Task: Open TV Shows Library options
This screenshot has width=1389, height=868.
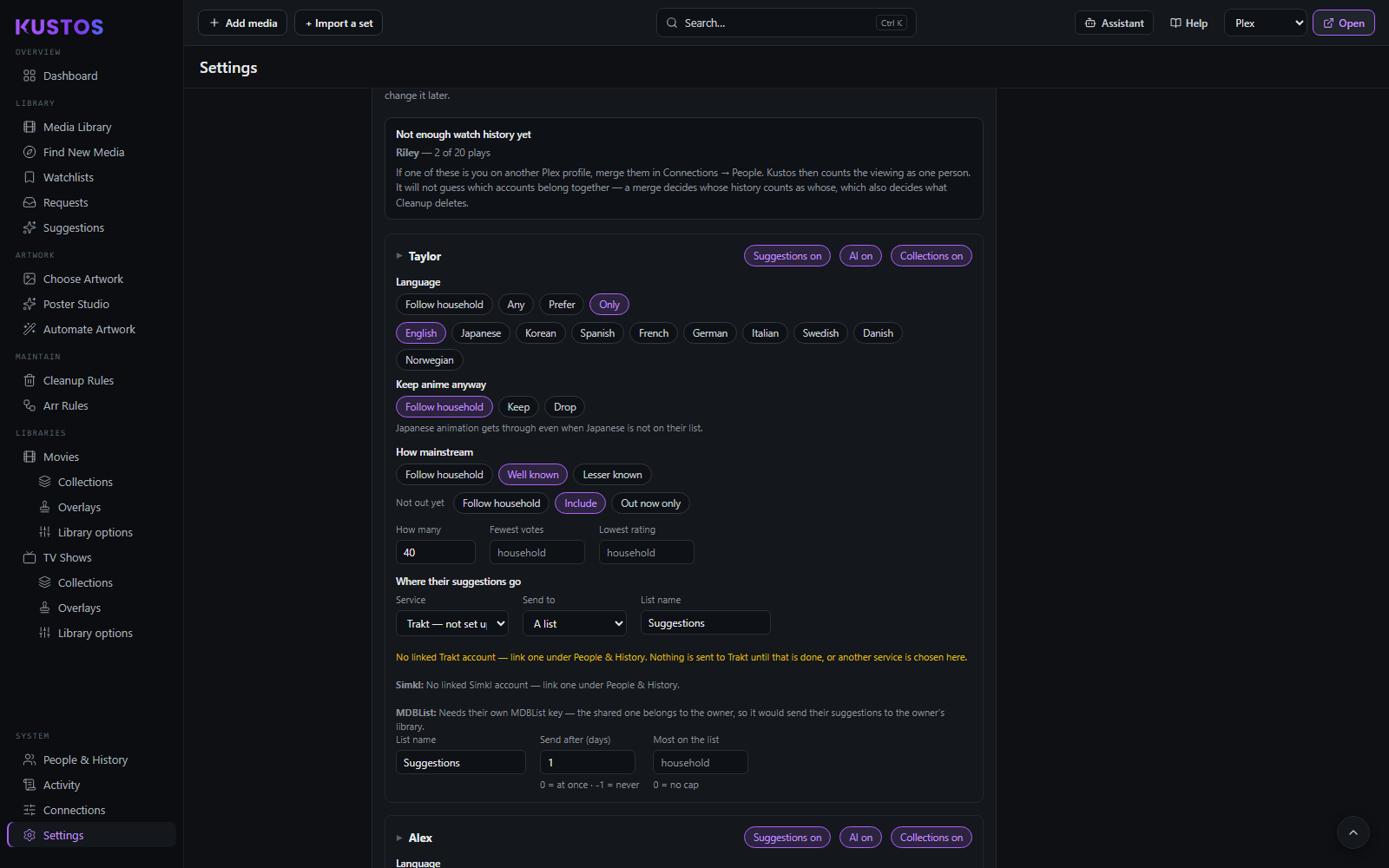Action: pyautogui.click(x=95, y=633)
